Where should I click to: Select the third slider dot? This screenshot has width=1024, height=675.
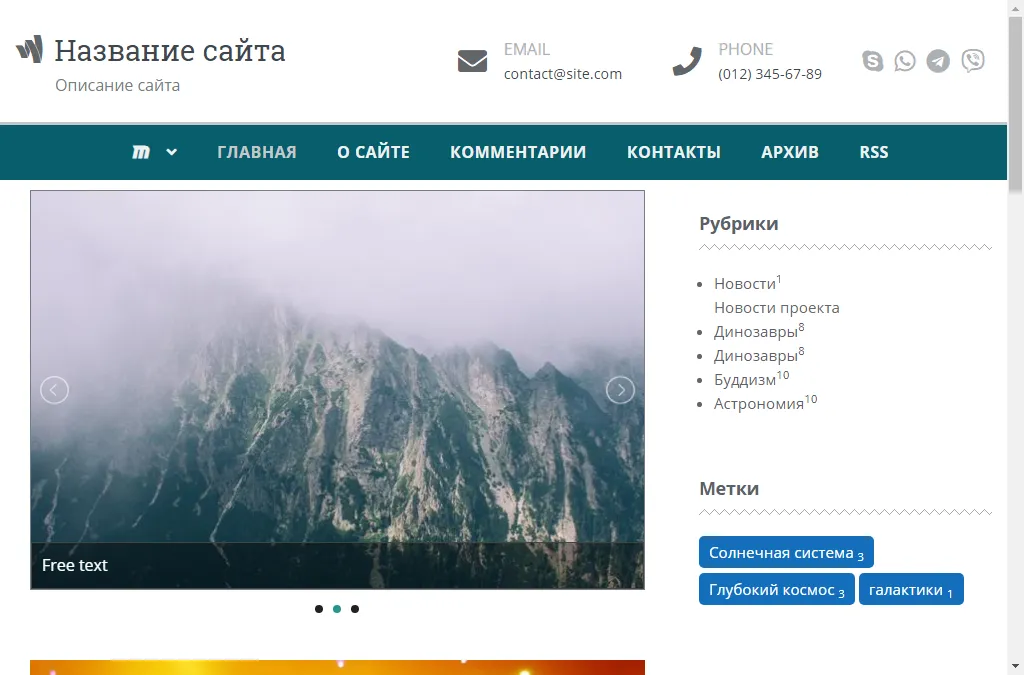click(x=355, y=609)
